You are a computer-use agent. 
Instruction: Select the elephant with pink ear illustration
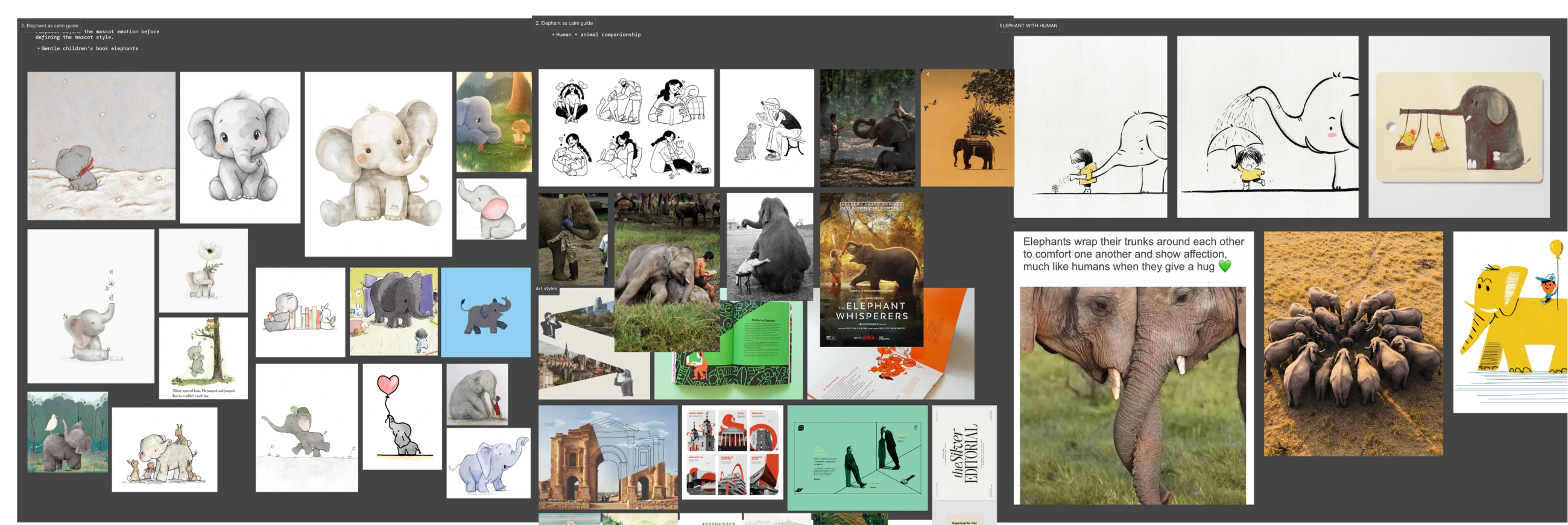(x=492, y=209)
